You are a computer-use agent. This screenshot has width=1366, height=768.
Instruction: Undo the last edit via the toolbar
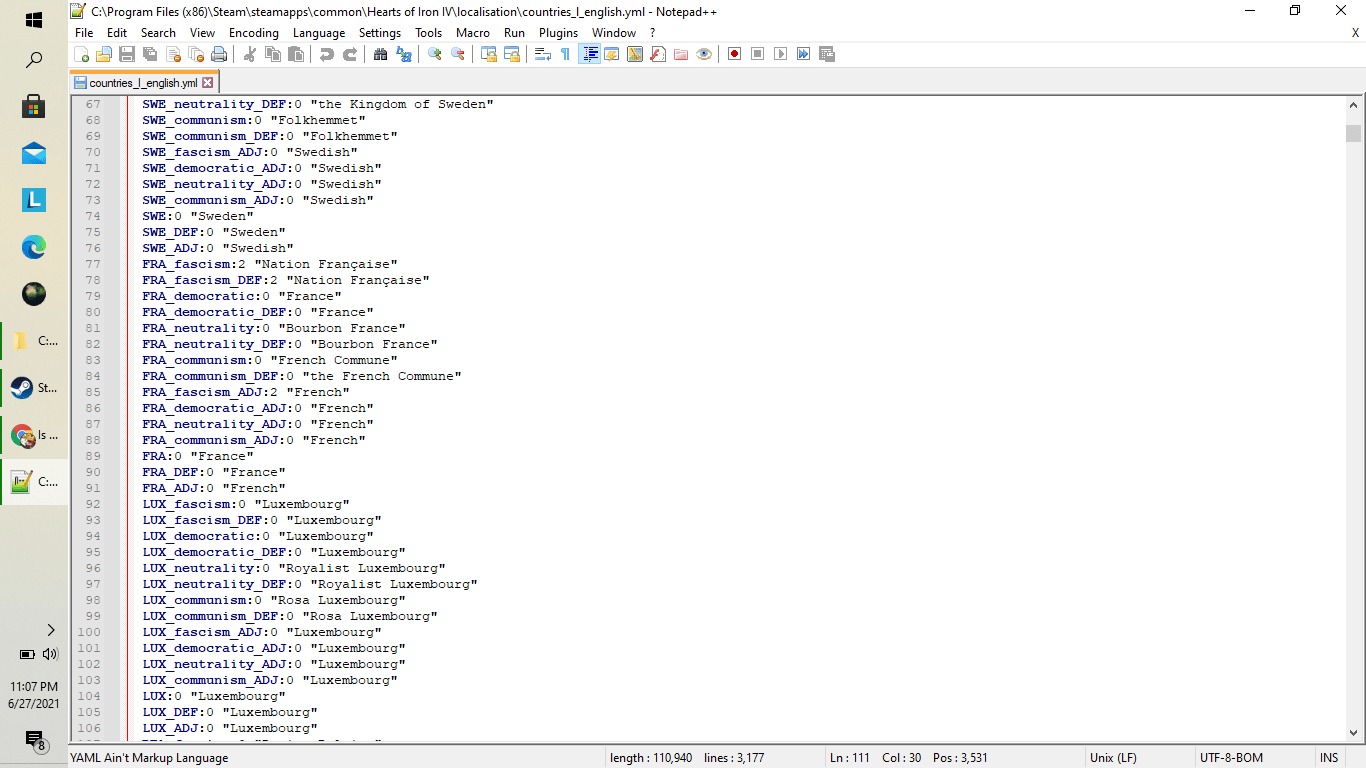327,54
